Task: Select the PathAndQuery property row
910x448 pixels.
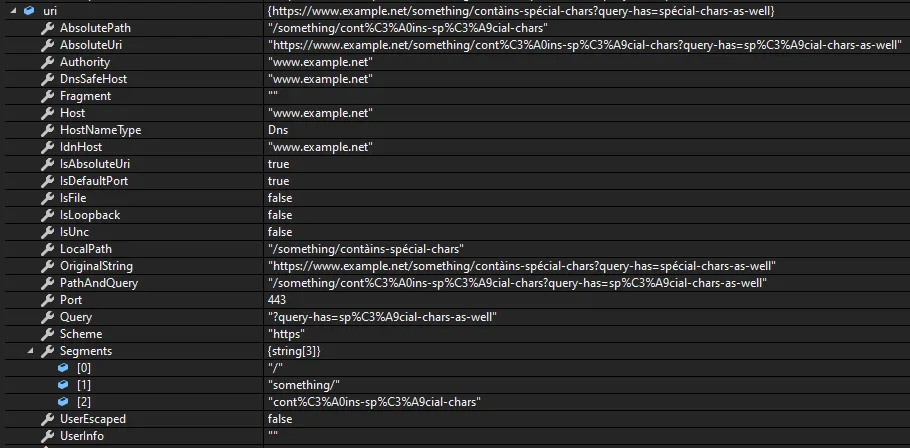Action: (x=455, y=283)
